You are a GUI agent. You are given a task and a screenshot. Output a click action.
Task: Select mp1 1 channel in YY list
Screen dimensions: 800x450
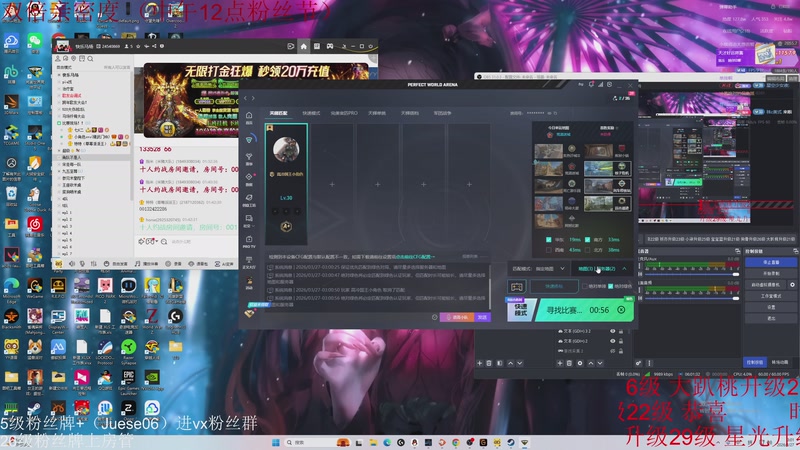(x=67, y=212)
